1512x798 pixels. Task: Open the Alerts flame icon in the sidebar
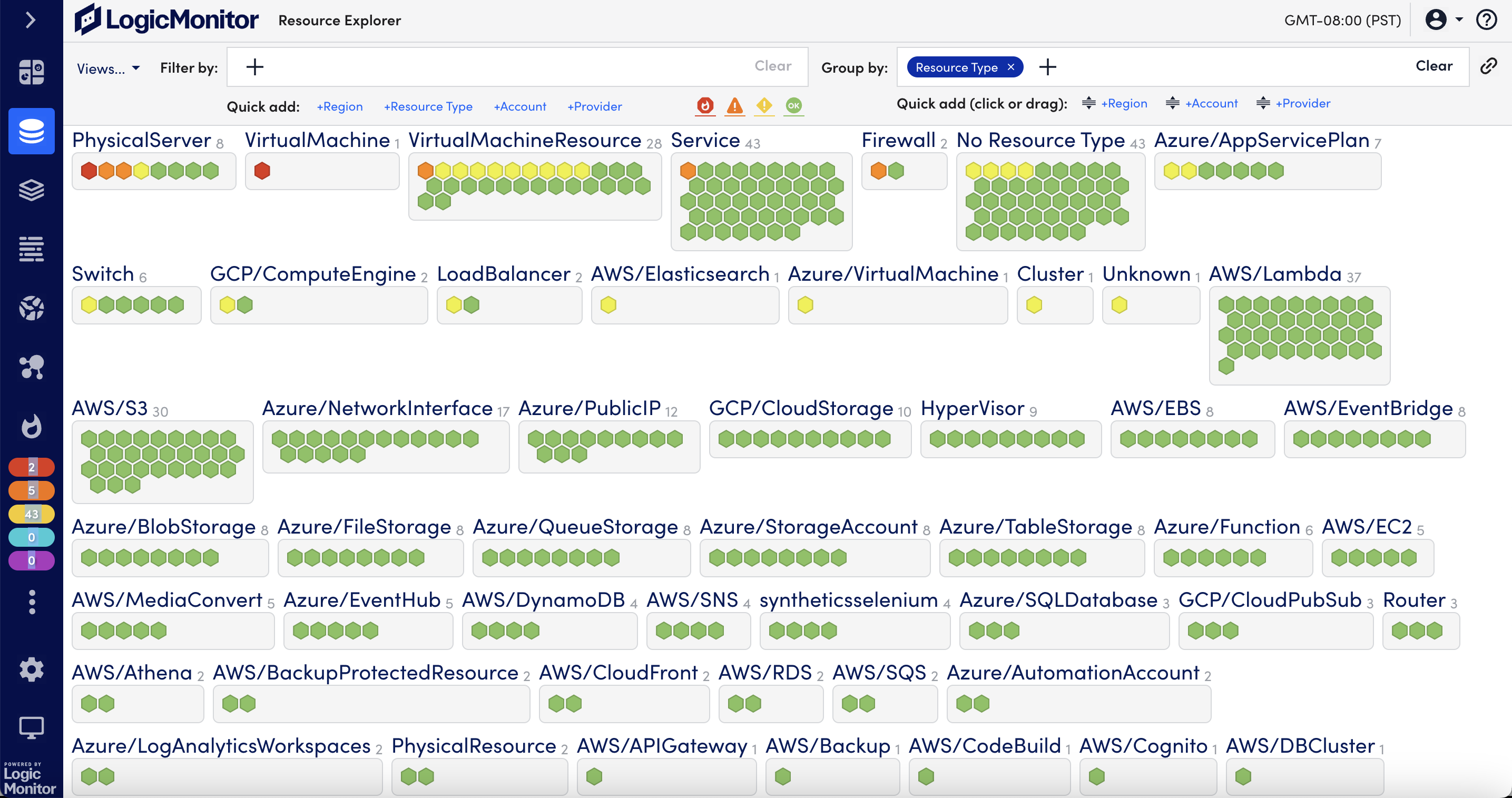tap(31, 427)
